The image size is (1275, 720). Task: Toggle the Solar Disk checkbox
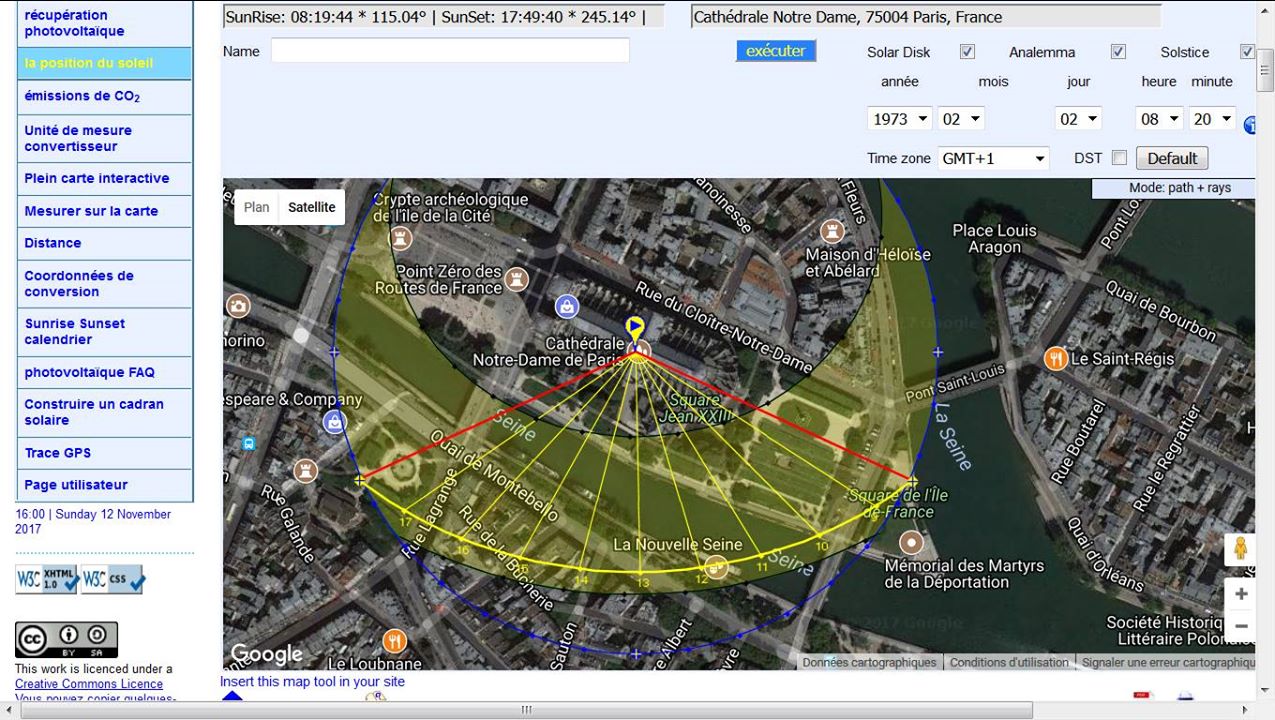pyautogui.click(x=967, y=52)
